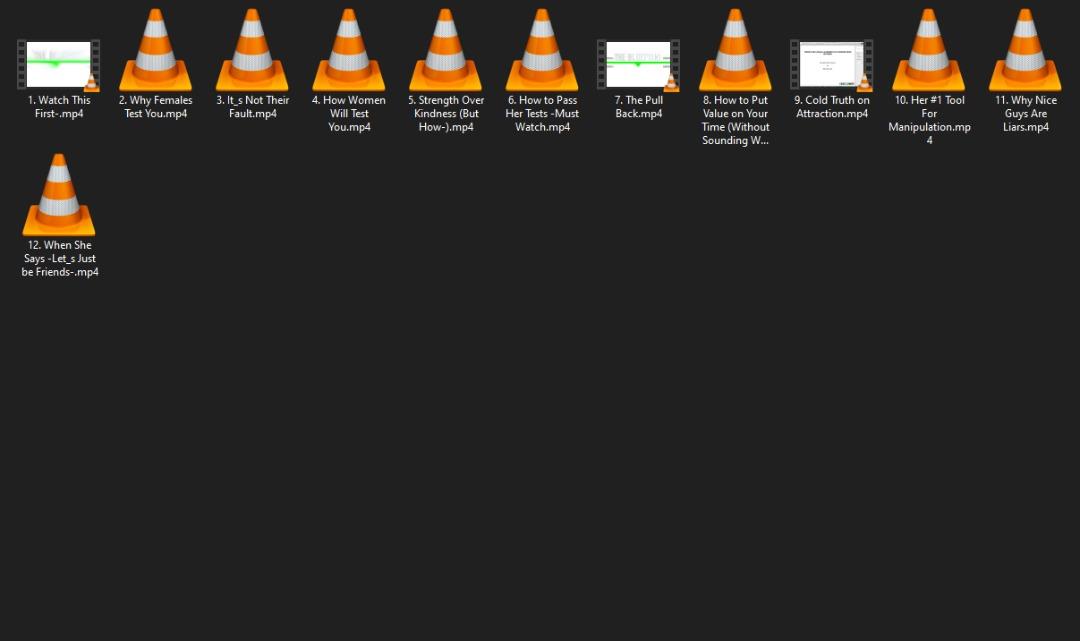
Task: Click the '3. It_s Not Their Fault.mp4' filename label
Action: (x=252, y=107)
